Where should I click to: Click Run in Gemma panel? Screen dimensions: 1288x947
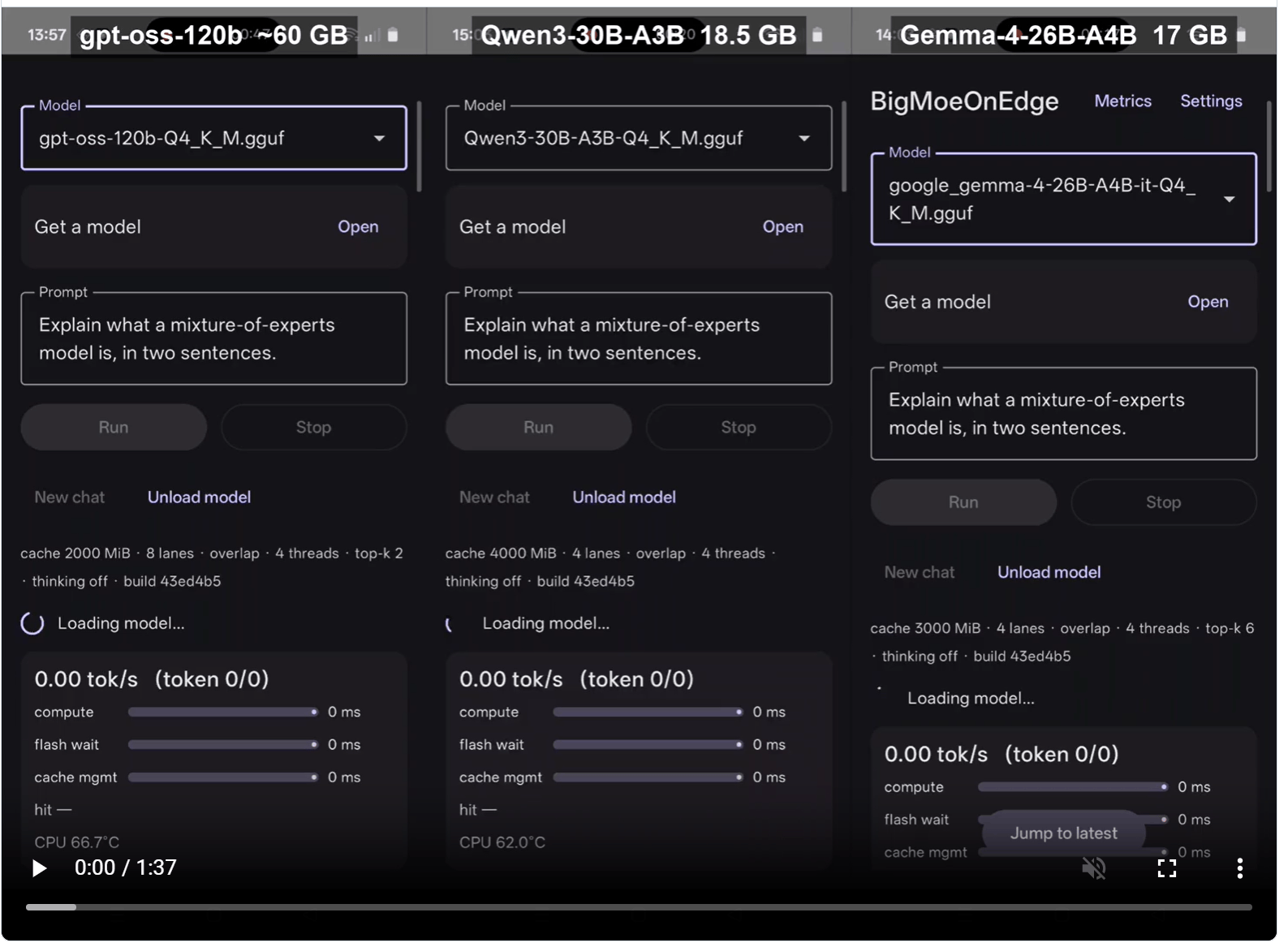coord(963,502)
